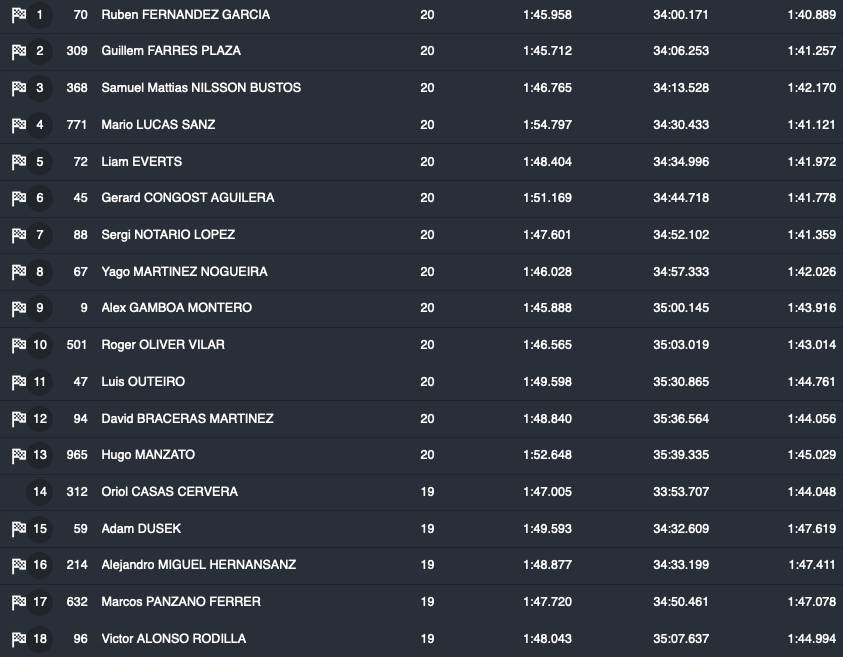Click the checkered flag for Sergi Notario Lopez
843x657 pixels.
pyautogui.click(x=18, y=235)
